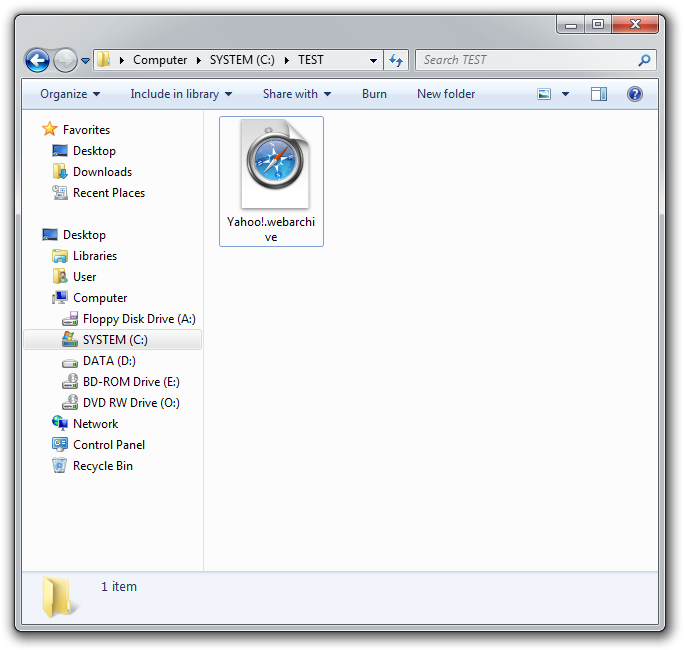Click the DVD RW drive icon
This screenshot has height=650, width=684.
70,402
